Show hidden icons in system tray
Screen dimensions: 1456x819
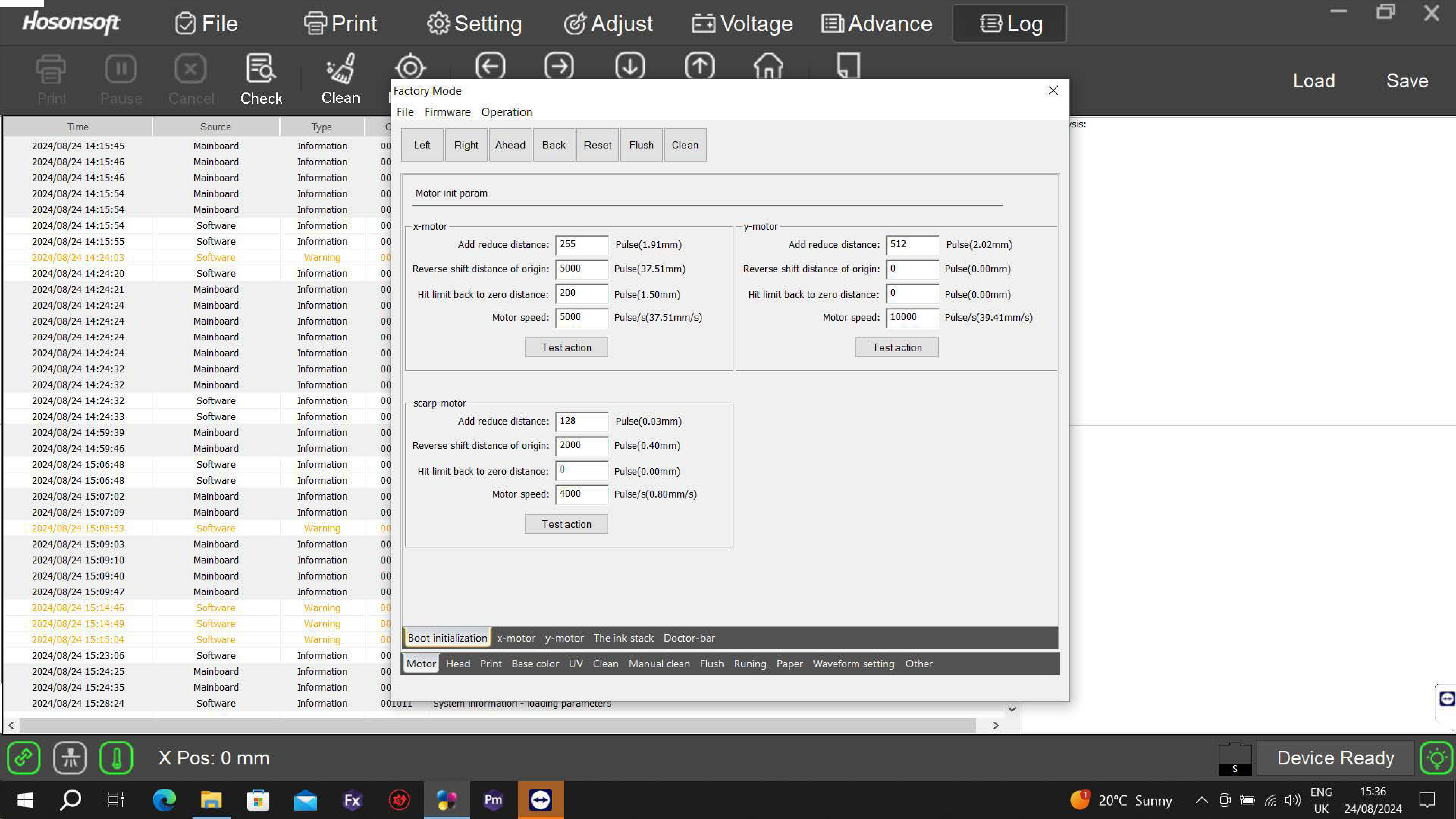1202,800
